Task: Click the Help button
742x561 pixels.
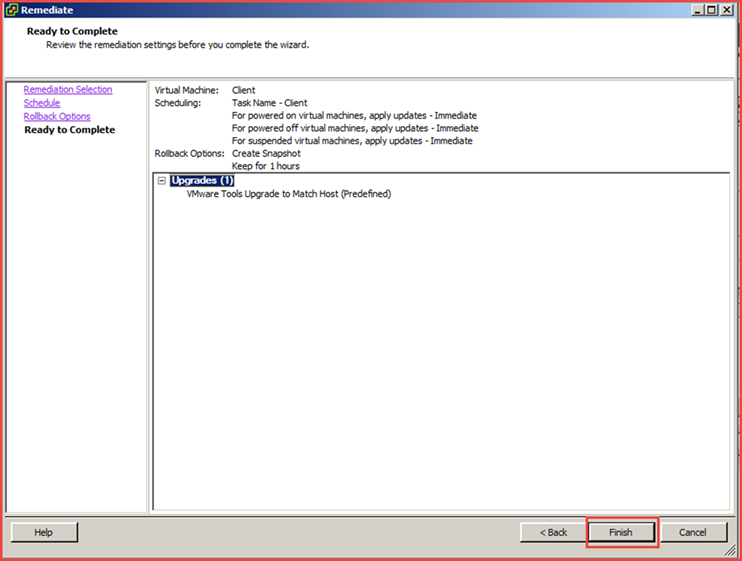Action: 44,533
